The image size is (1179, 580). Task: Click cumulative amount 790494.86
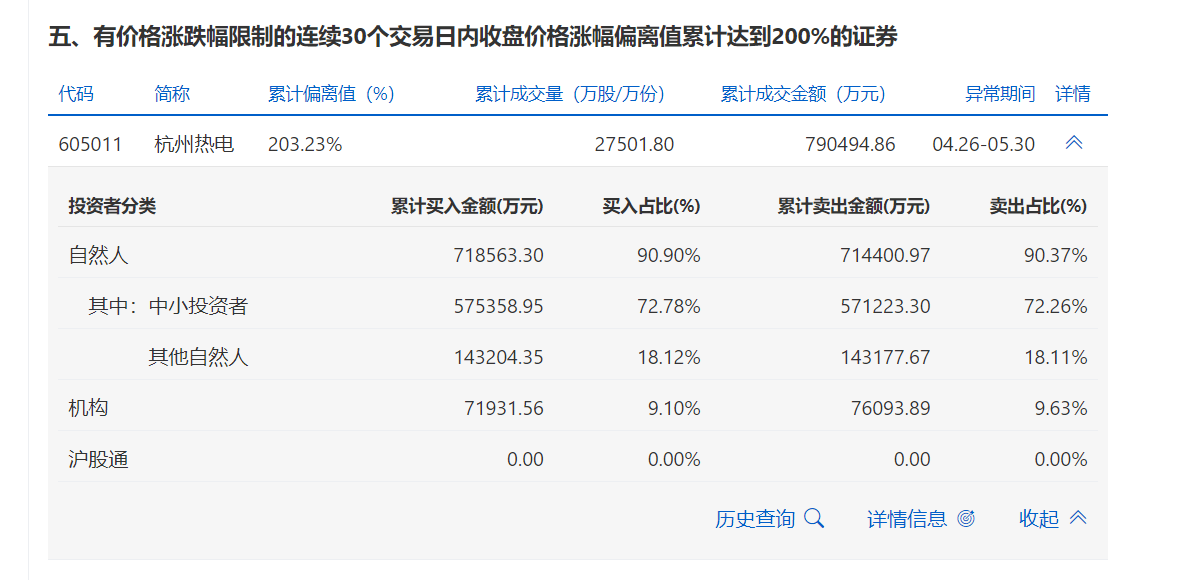pyautogui.click(x=850, y=144)
